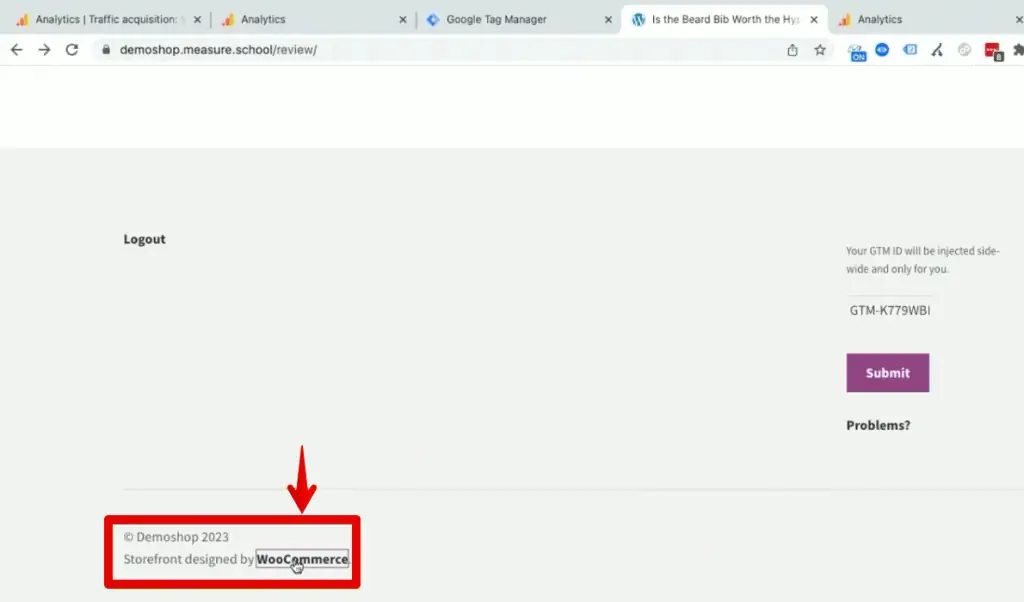Click the GTM-K779WBI input field

(890, 310)
